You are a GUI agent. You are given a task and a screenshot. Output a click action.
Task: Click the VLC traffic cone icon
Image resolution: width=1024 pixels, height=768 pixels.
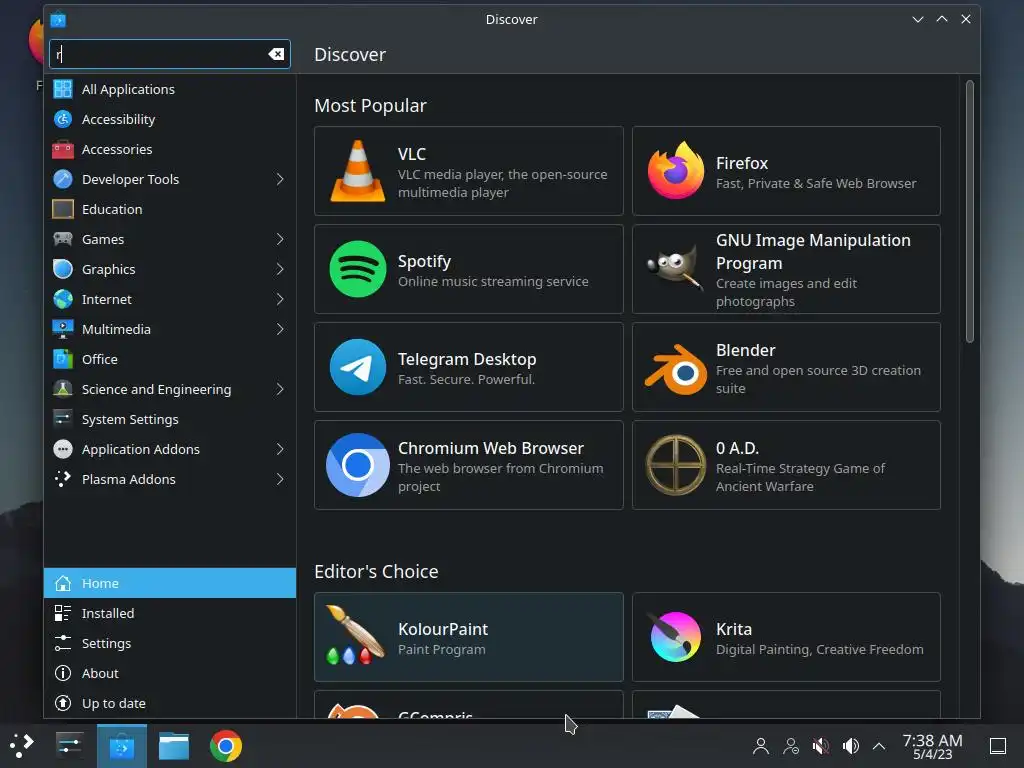pyautogui.click(x=357, y=171)
